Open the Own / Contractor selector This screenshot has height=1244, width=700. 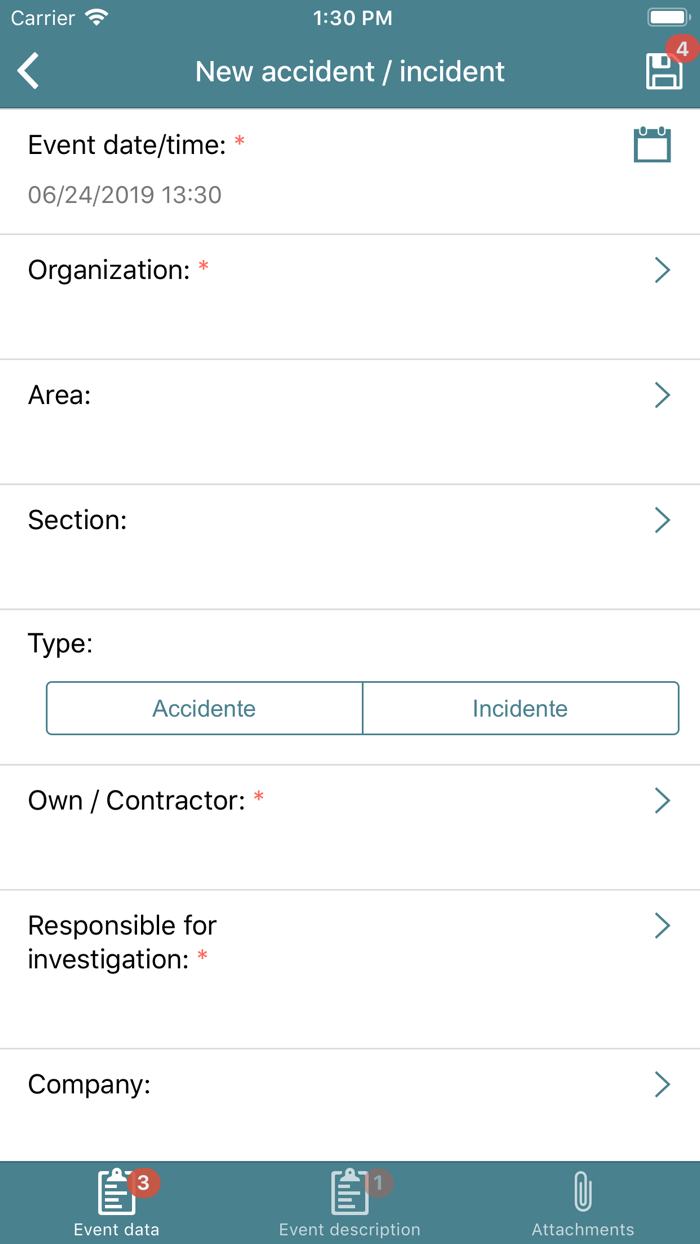coord(661,800)
